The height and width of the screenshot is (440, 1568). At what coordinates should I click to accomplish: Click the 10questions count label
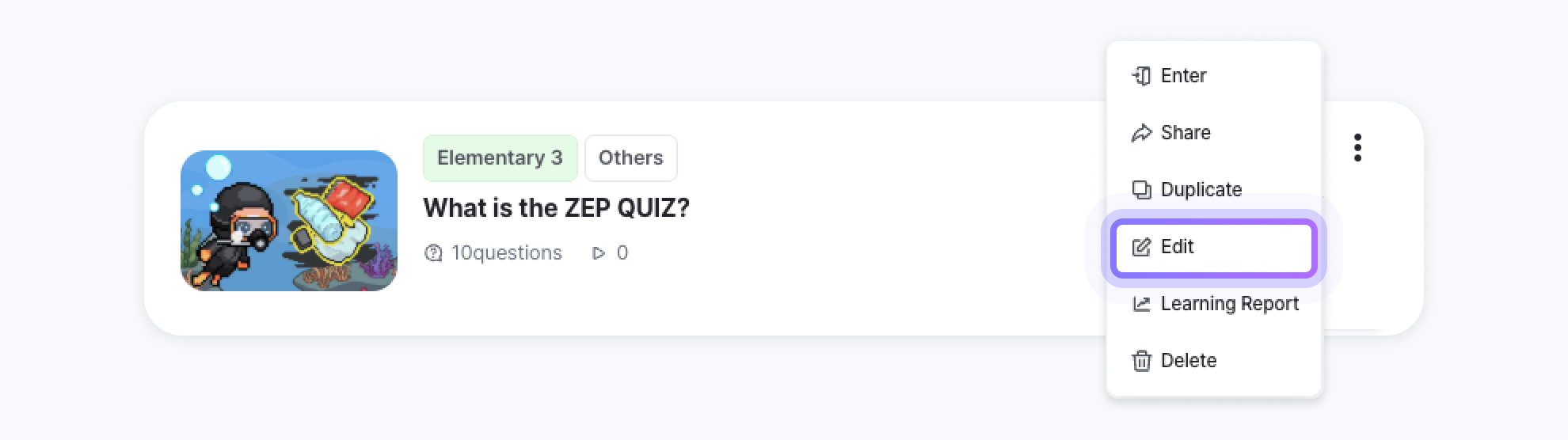[507, 253]
